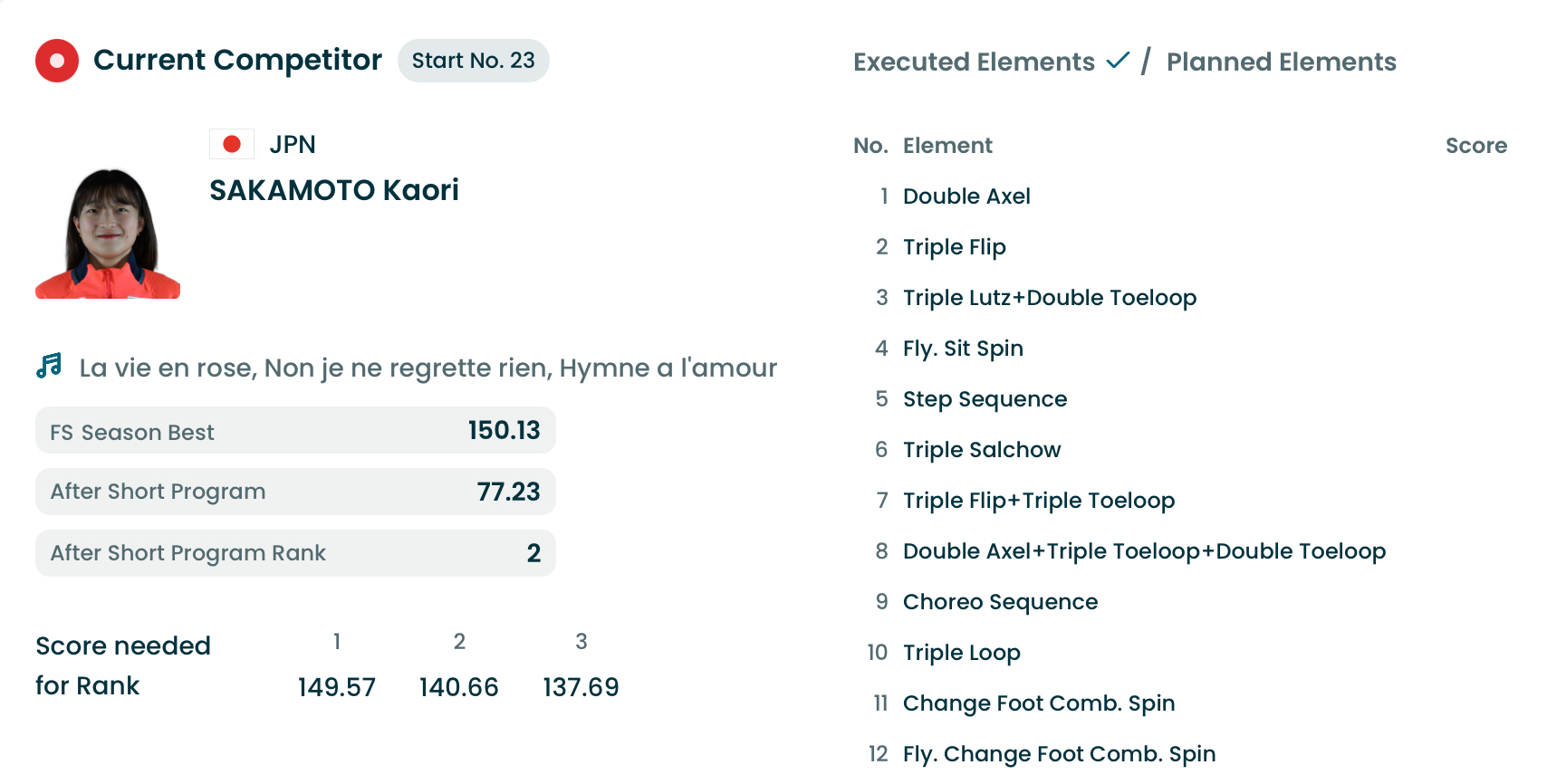1547x784 pixels.
Task: Click the Triple Lutz+Double Toeloop element
Action: coord(1049,298)
